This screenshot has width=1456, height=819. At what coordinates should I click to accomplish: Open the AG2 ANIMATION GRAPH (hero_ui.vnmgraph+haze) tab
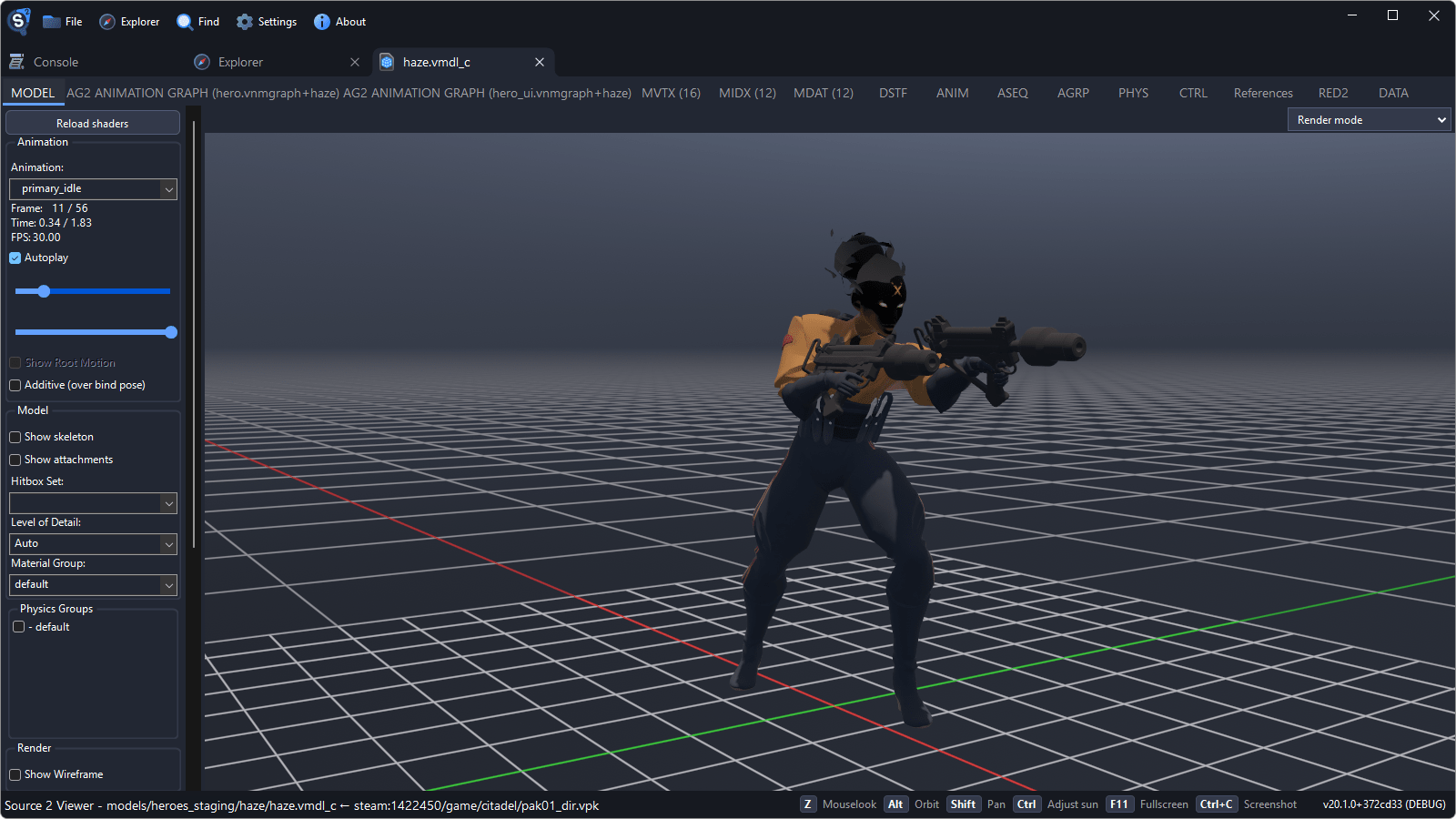click(487, 93)
